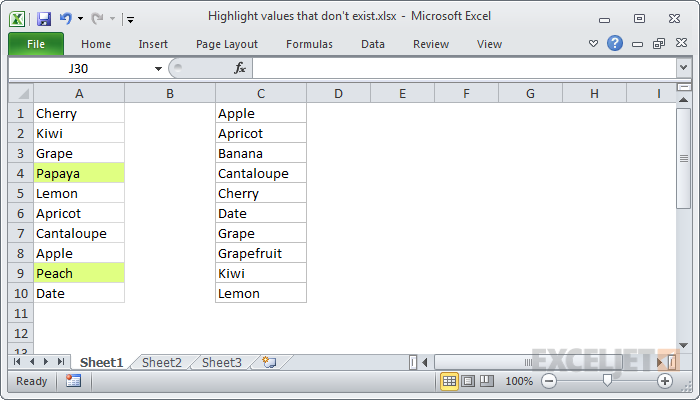This screenshot has width=700, height=400.
Task: Switch to Page Layout view
Action: pos(468,381)
